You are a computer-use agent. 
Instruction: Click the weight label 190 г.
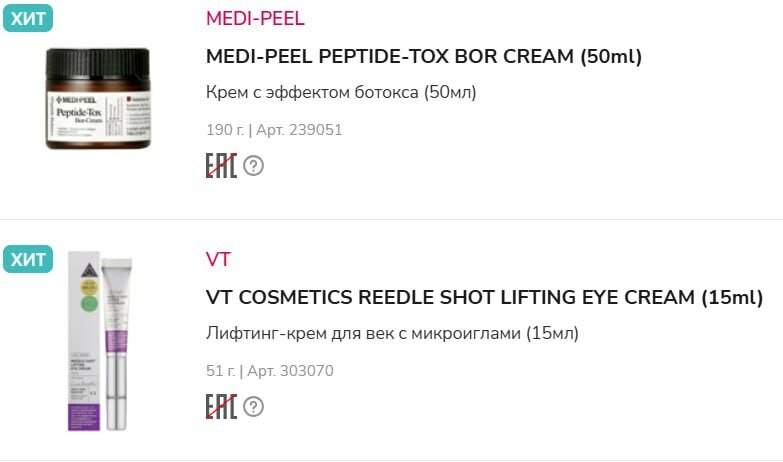pyautogui.click(x=224, y=130)
